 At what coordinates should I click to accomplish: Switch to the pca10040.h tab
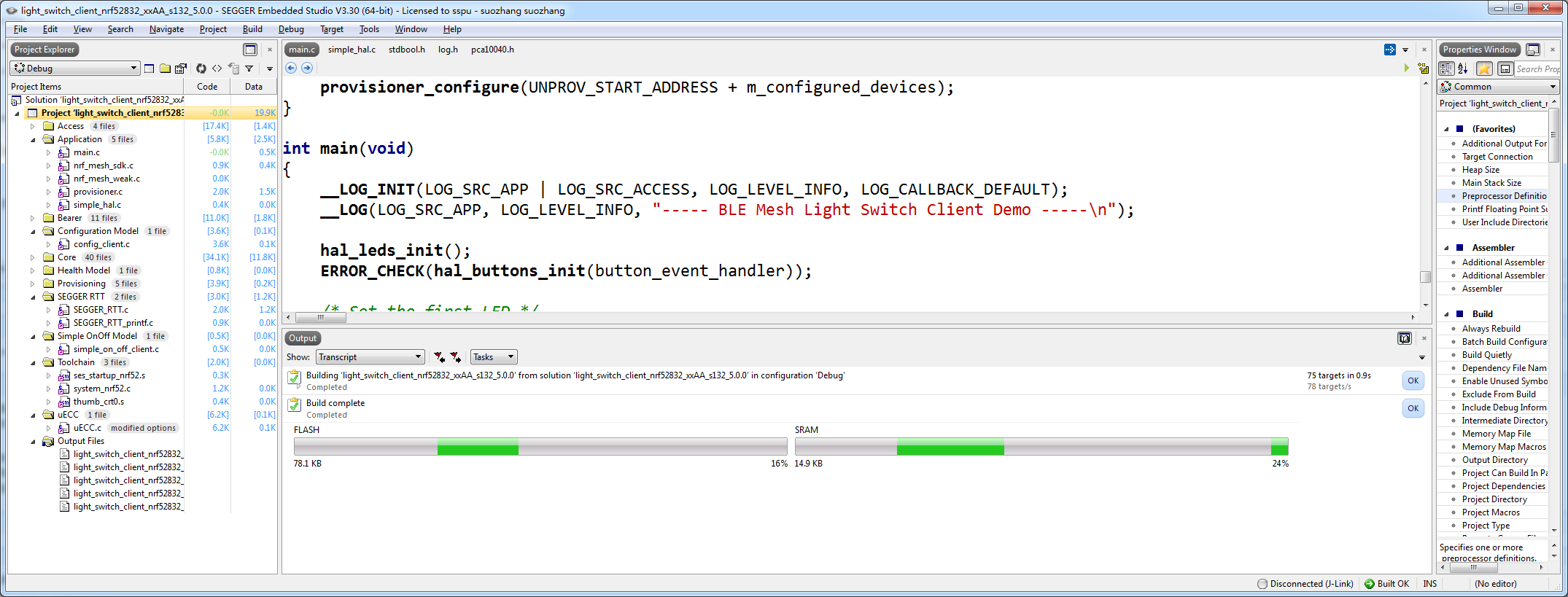(x=492, y=50)
